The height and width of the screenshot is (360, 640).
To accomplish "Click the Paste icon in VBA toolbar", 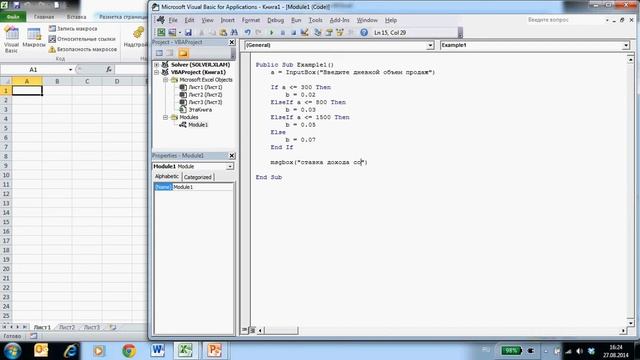I will click(223, 32).
